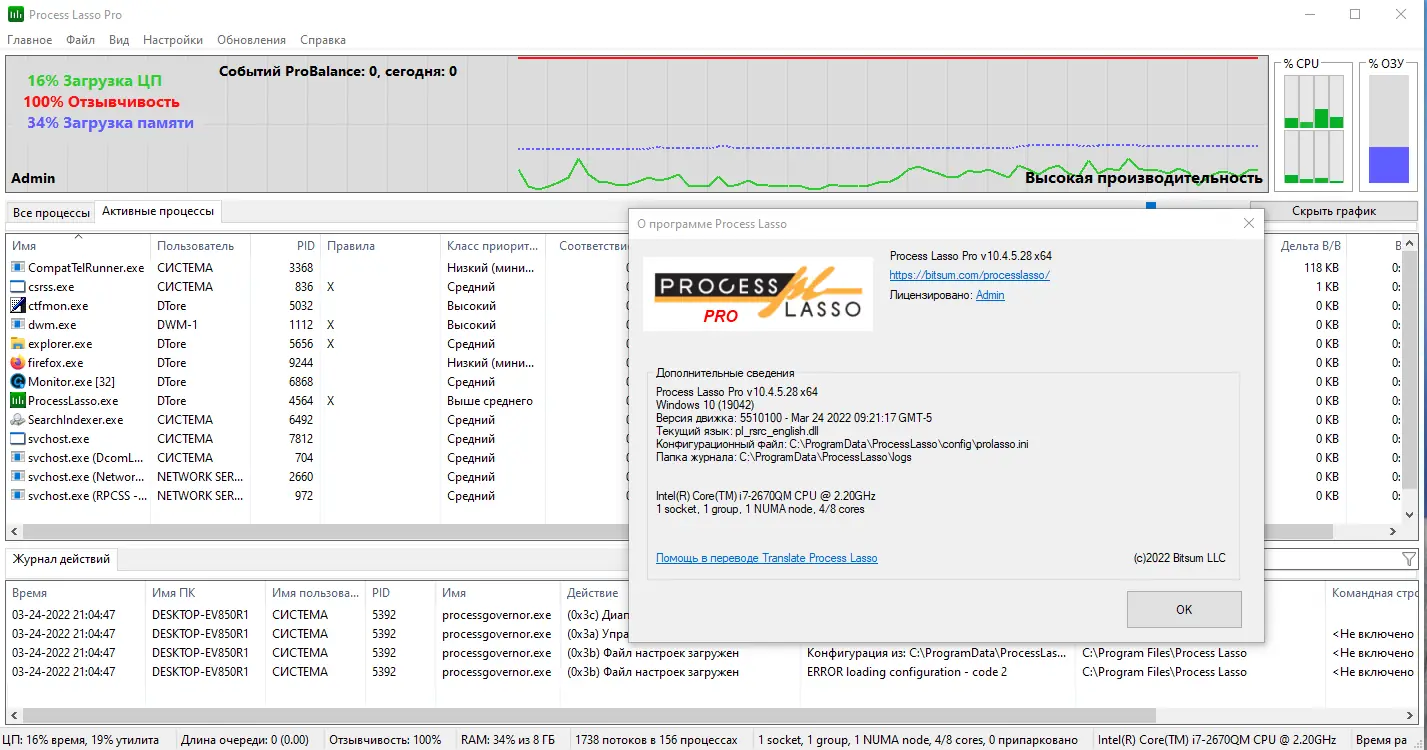This screenshot has width=1427, height=750.
Task: Open the Главное menu
Action: (30, 40)
